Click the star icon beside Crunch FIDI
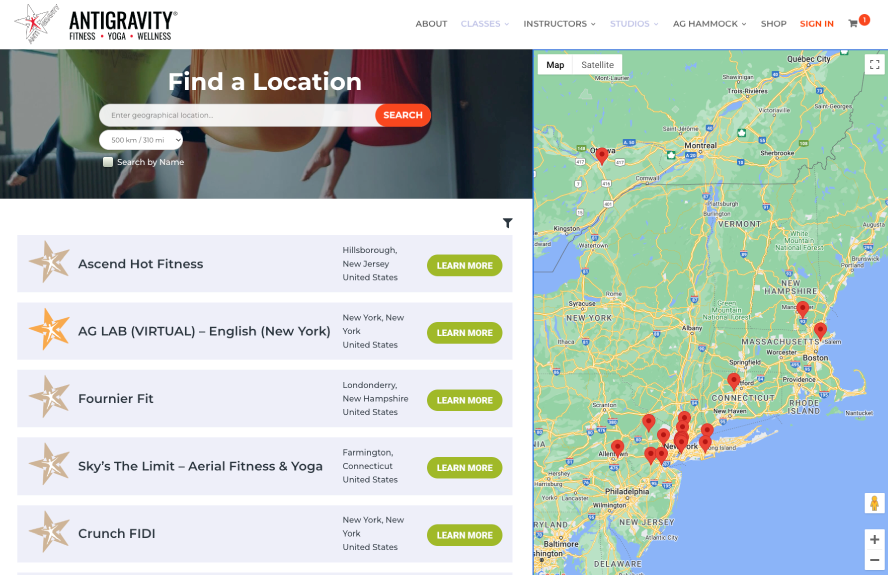Image resolution: width=888 pixels, height=575 pixels. pos(49,531)
